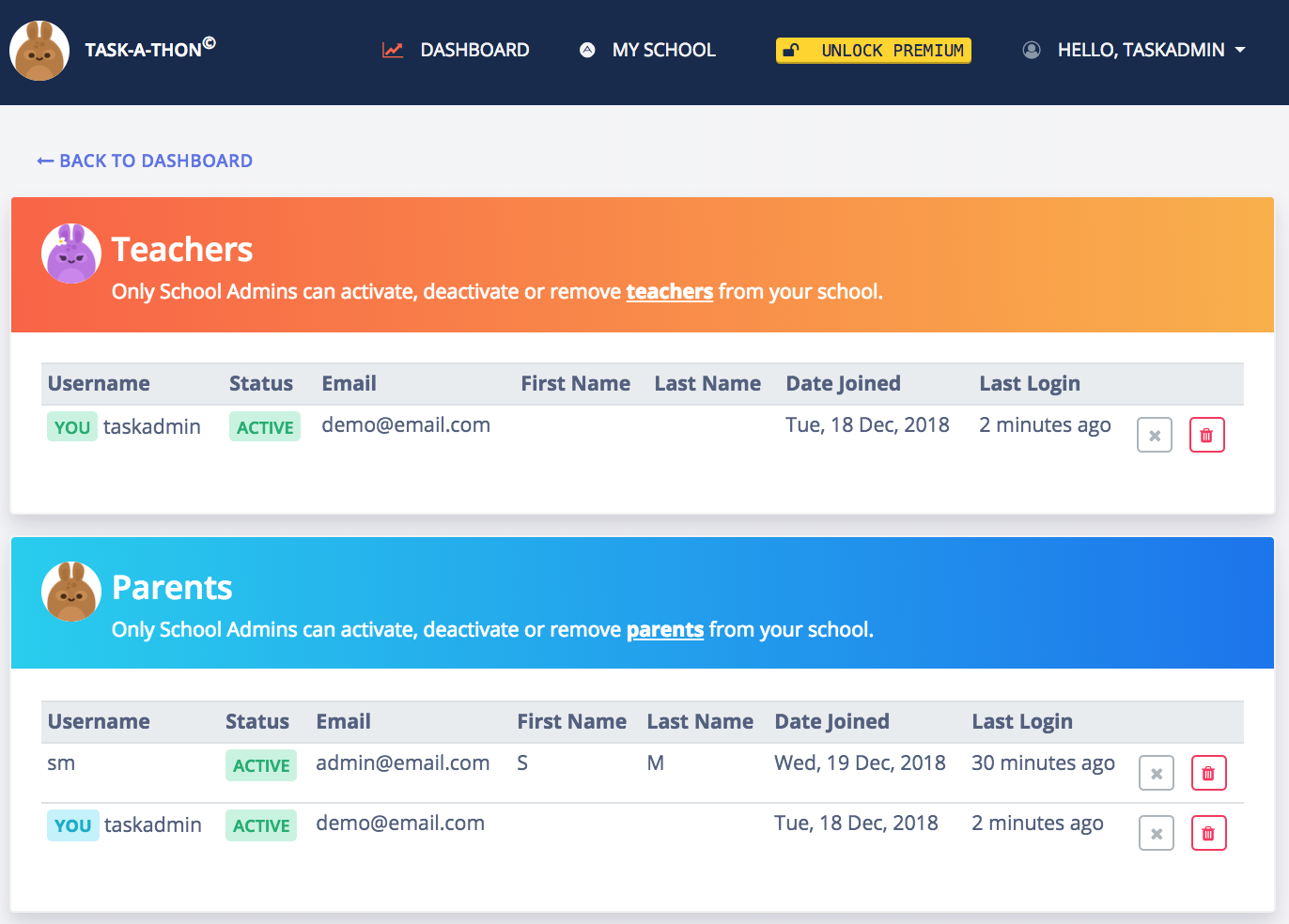This screenshot has width=1289, height=924.
Task: Click Email header in Teachers table
Action: [349, 383]
